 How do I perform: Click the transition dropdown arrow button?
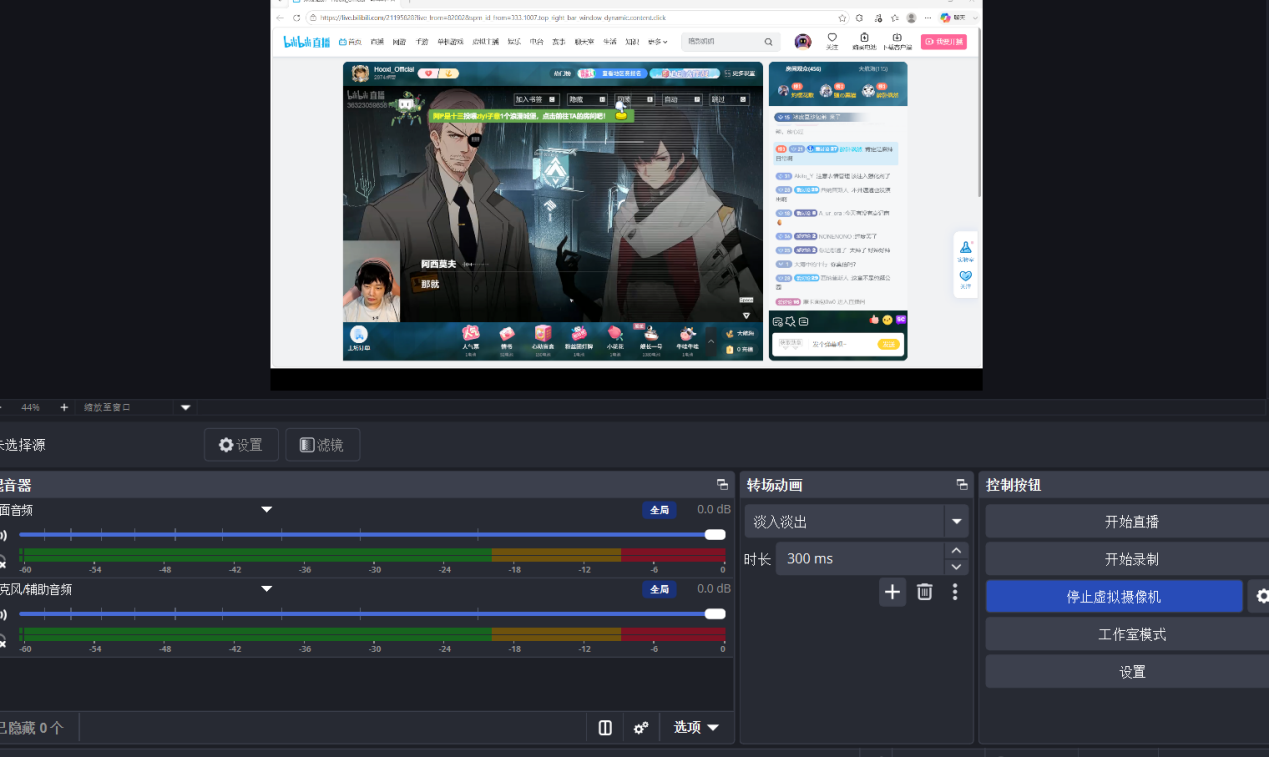click(957, 521)
